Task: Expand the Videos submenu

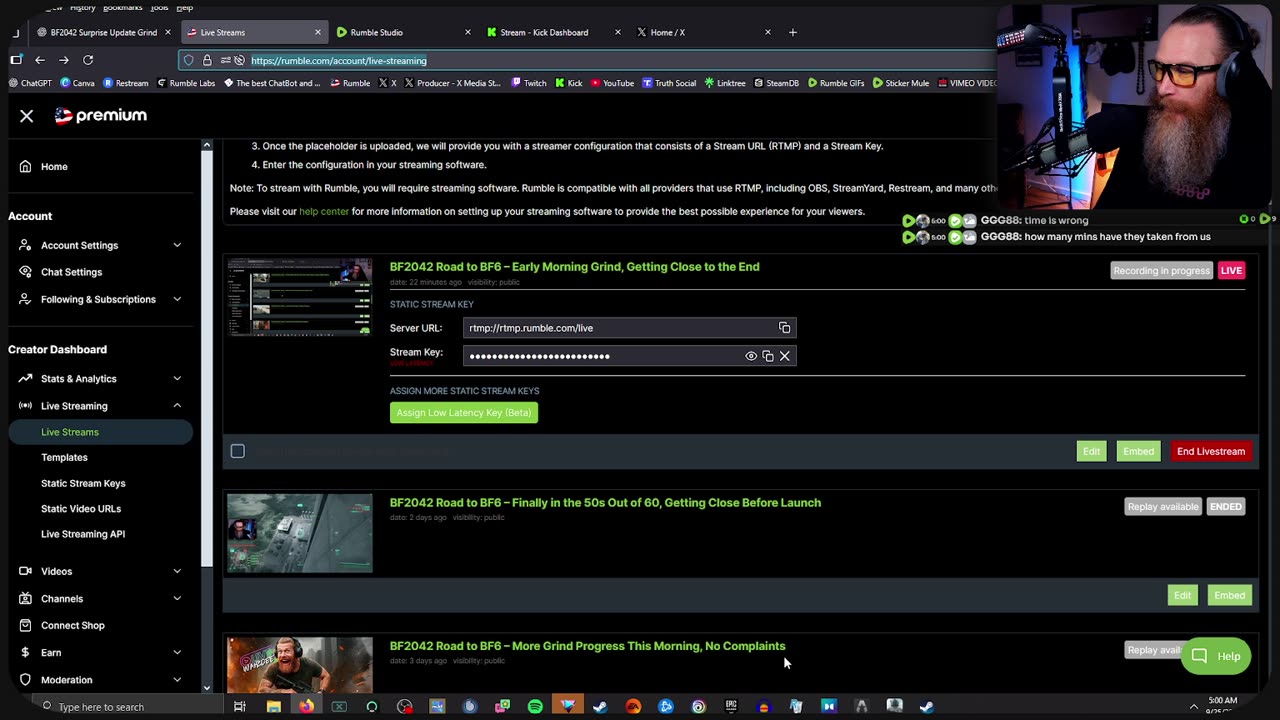Action: (x=177, y=572)
